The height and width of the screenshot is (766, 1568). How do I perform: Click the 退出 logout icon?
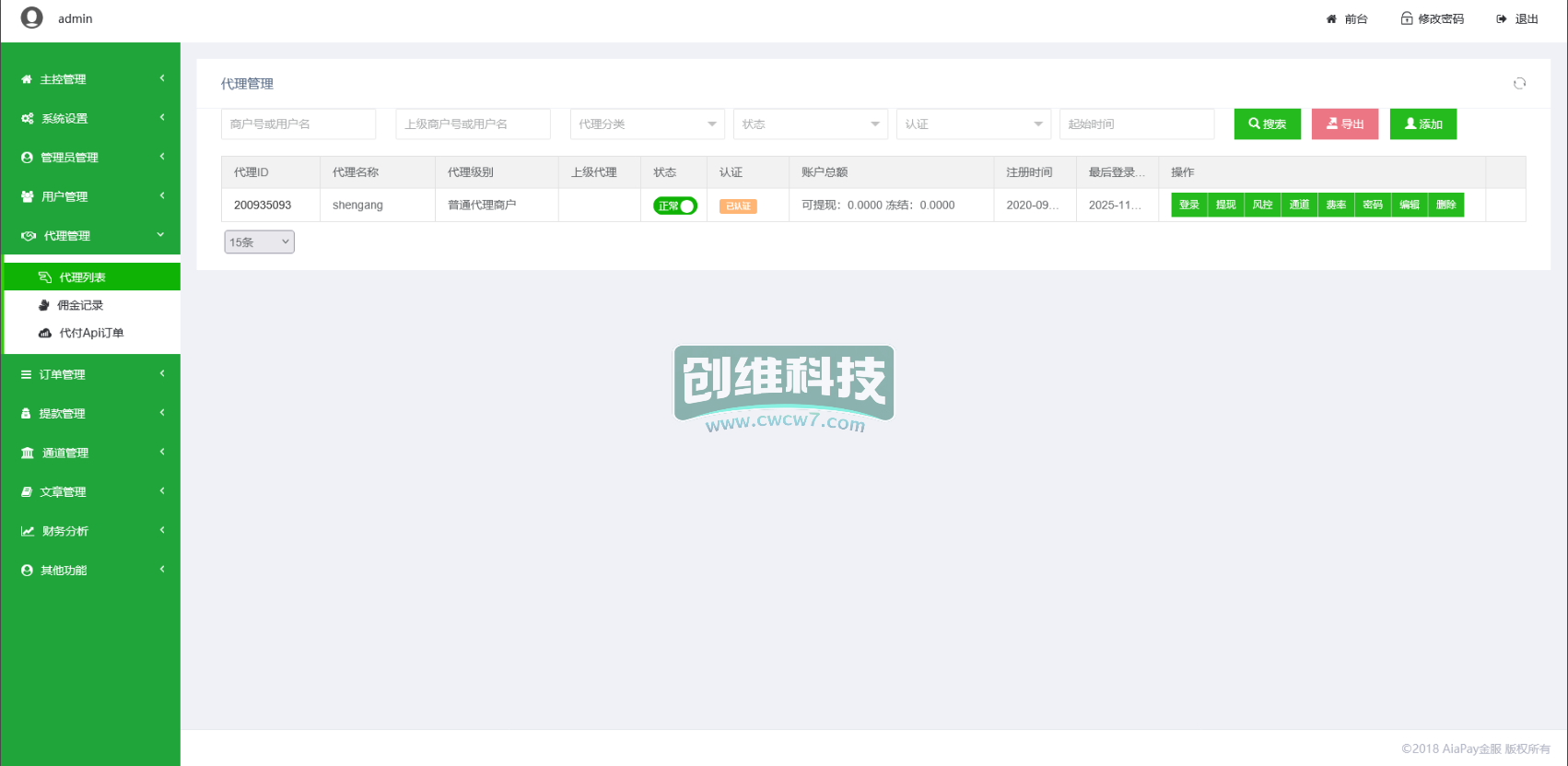click(x=1502, y=19)
